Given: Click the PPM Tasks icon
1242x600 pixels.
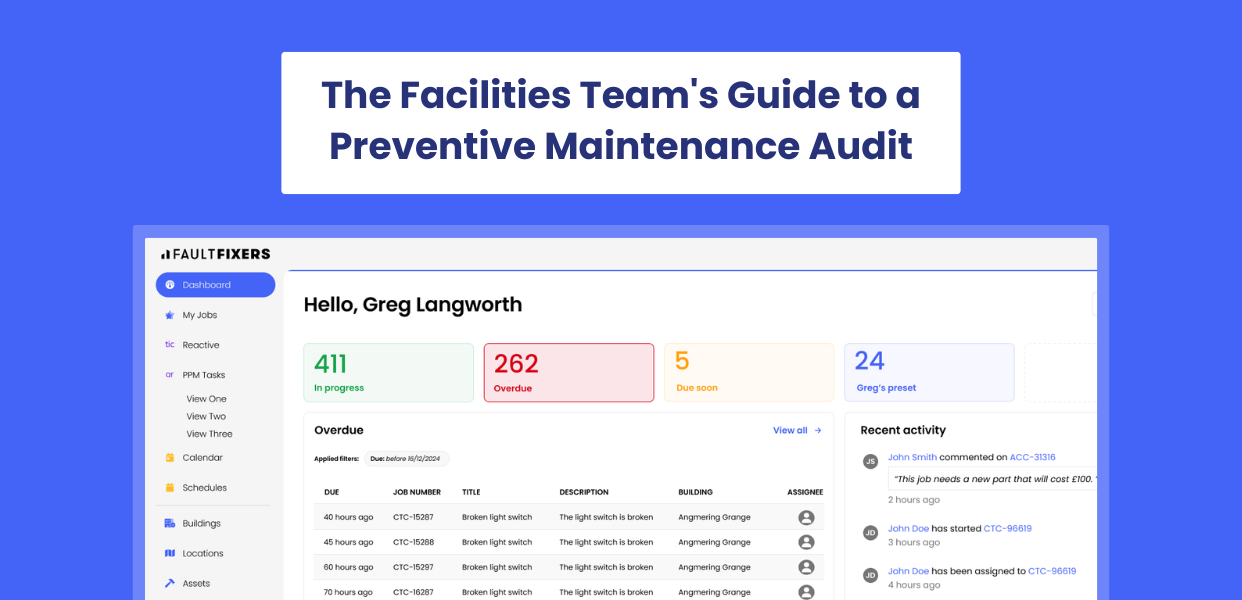Looking at the screenshot, I should pos(168,374).
